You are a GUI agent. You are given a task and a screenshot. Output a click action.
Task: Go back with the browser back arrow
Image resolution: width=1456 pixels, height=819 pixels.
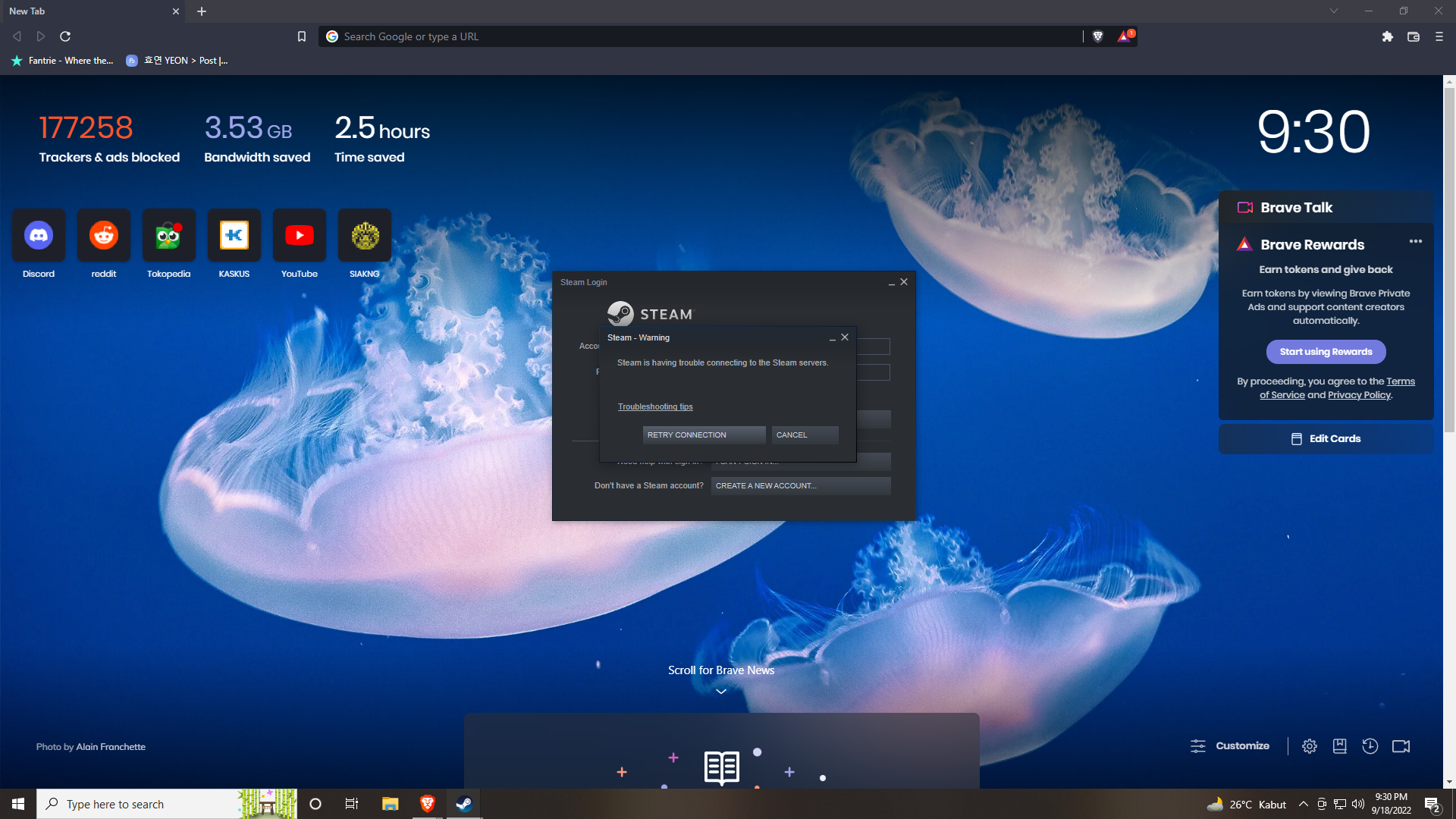click(17, 36)
